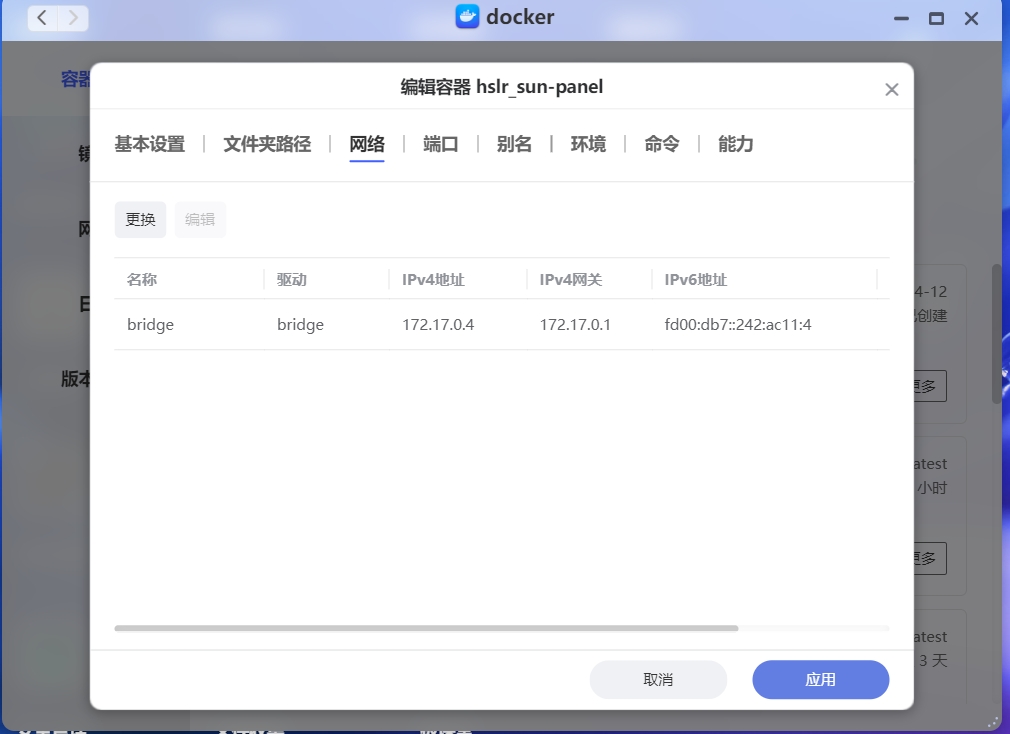The height and width of the screenshot is (734, 1010).
Task: Click 应用 to apply settings
Action: coord(820,680)
